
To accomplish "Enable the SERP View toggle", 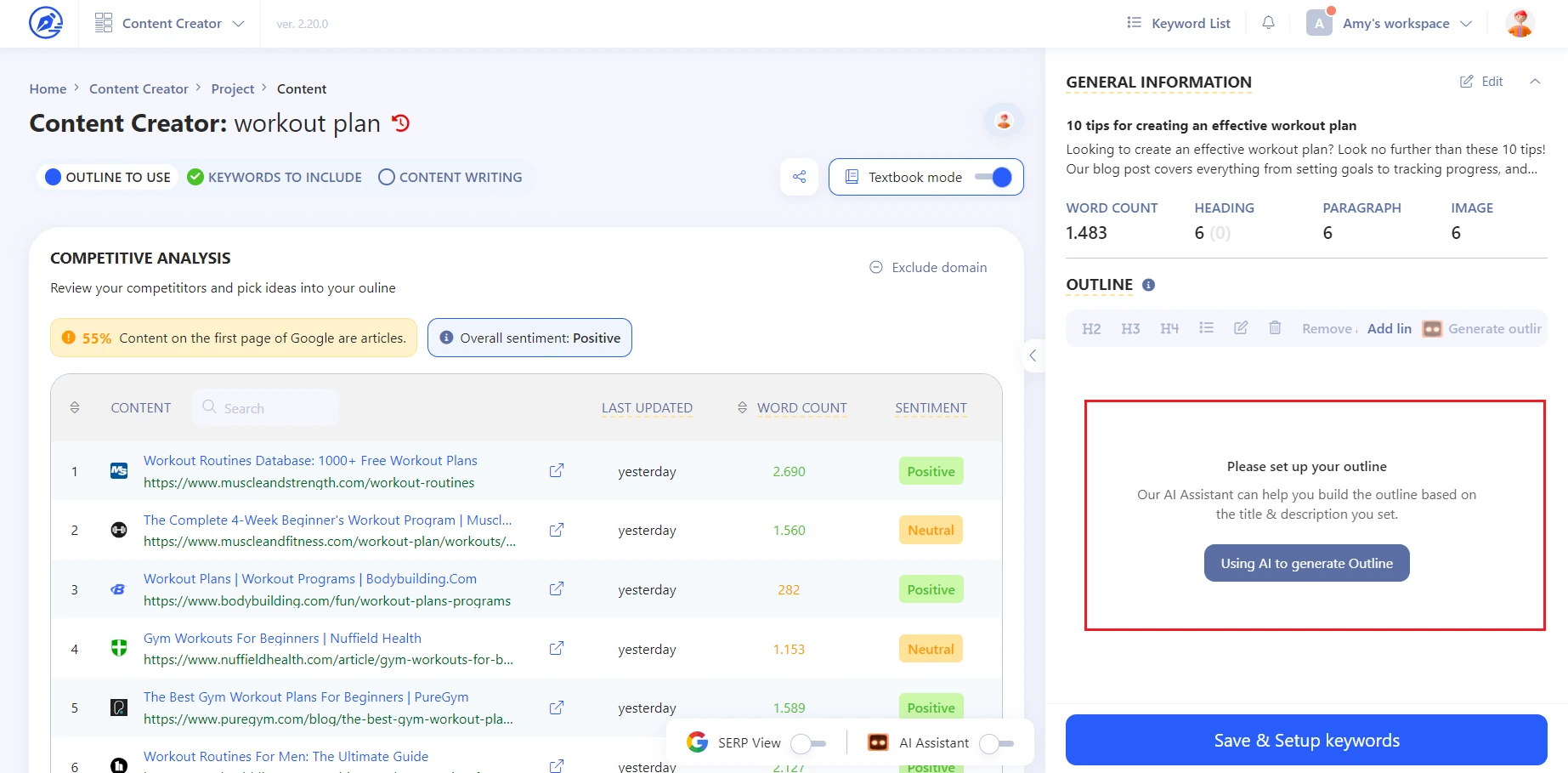I will pos(807,743).
